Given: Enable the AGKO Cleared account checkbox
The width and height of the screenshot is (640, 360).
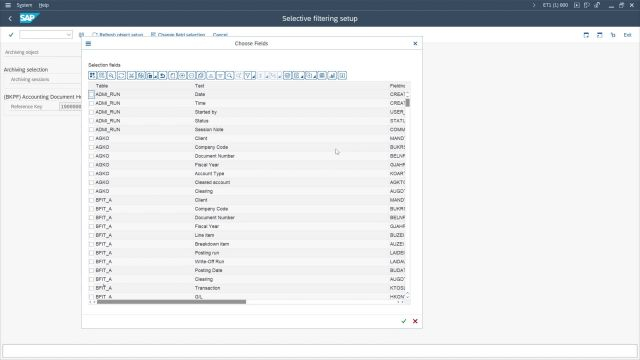Looking at the screenshot, I should [91, 182].
